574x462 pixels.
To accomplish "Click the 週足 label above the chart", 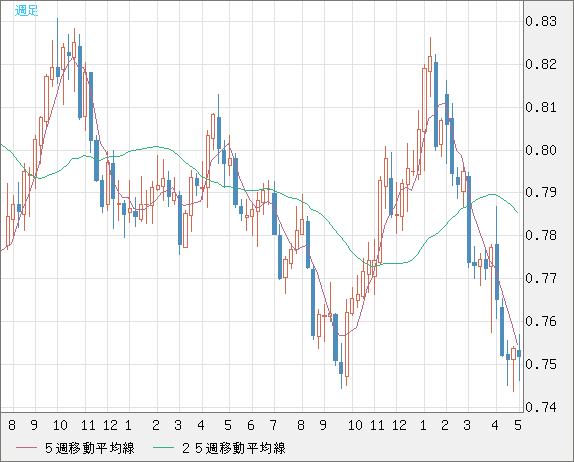I will click(x=26, y=11).
